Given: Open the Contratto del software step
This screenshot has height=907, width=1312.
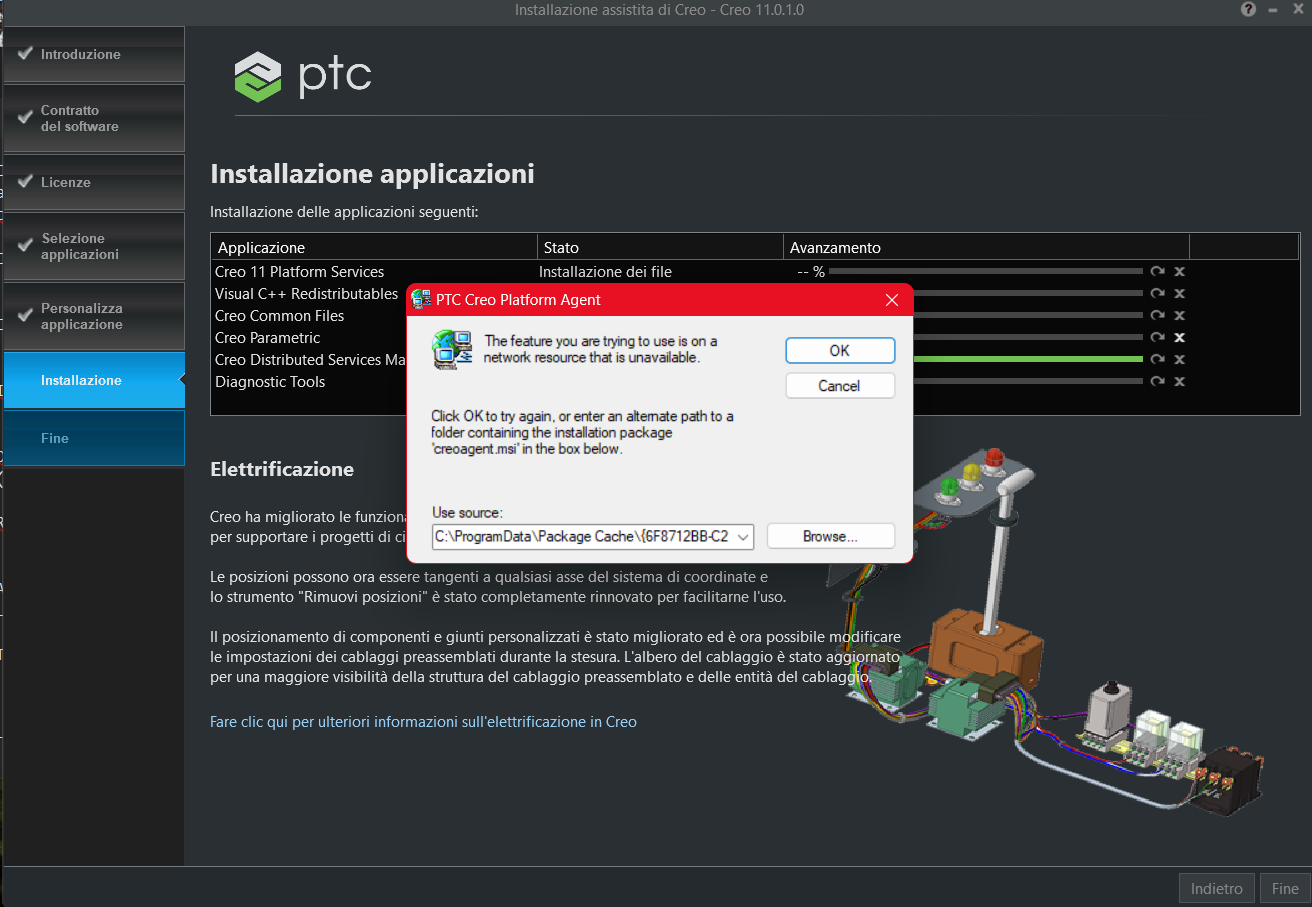Looking at the screenshot, I should click(x=93, y=118).
